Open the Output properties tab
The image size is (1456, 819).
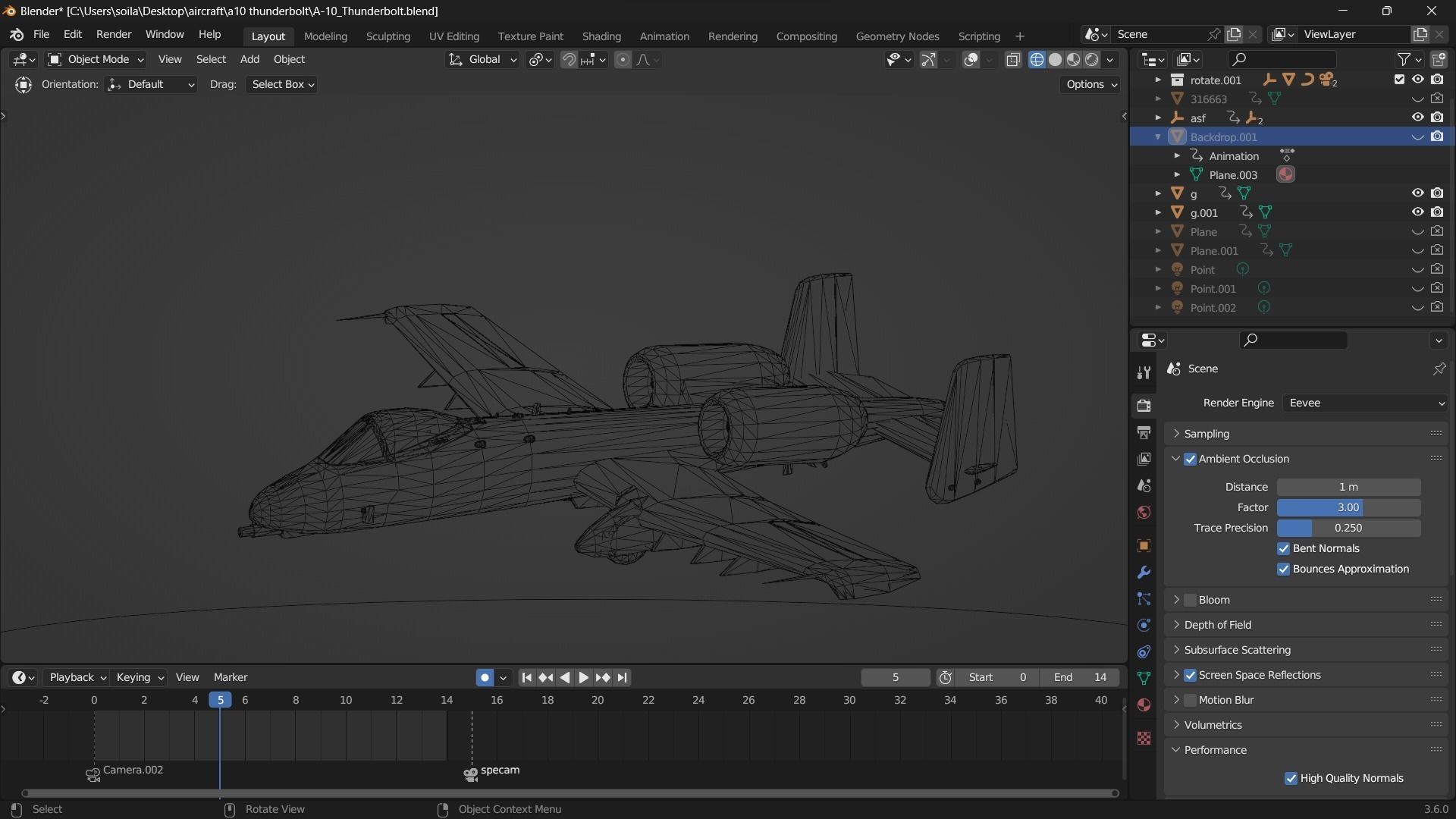point(1144,432)
